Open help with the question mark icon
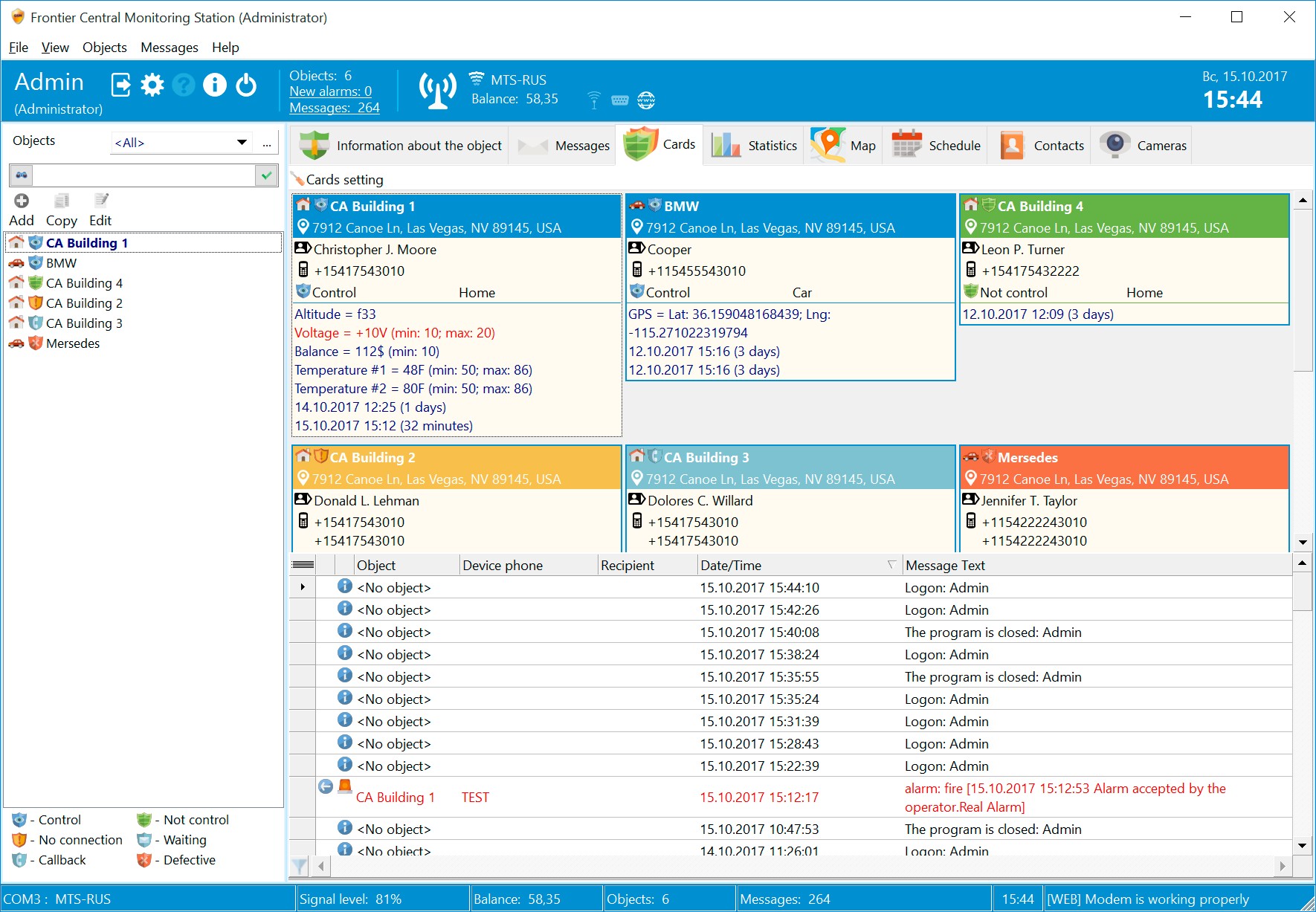The width and height of the screenshot is (1316, 912). pyautogui.click(x=184, y=85)
